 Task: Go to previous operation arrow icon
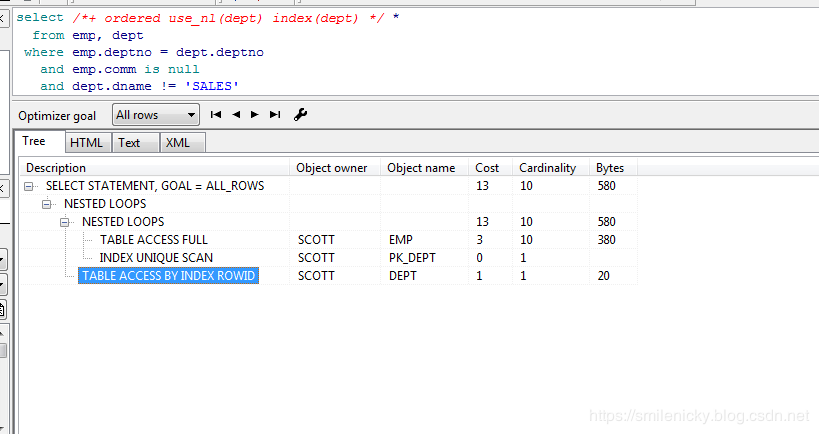point(236,114)
